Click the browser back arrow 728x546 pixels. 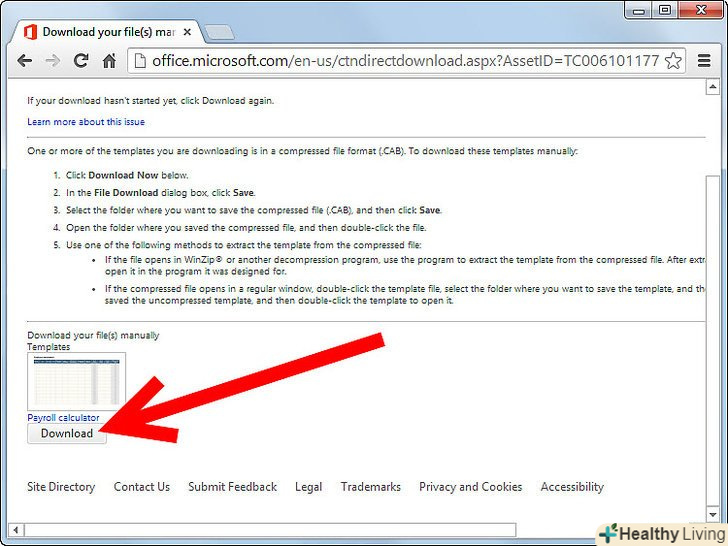coord(25,61)
